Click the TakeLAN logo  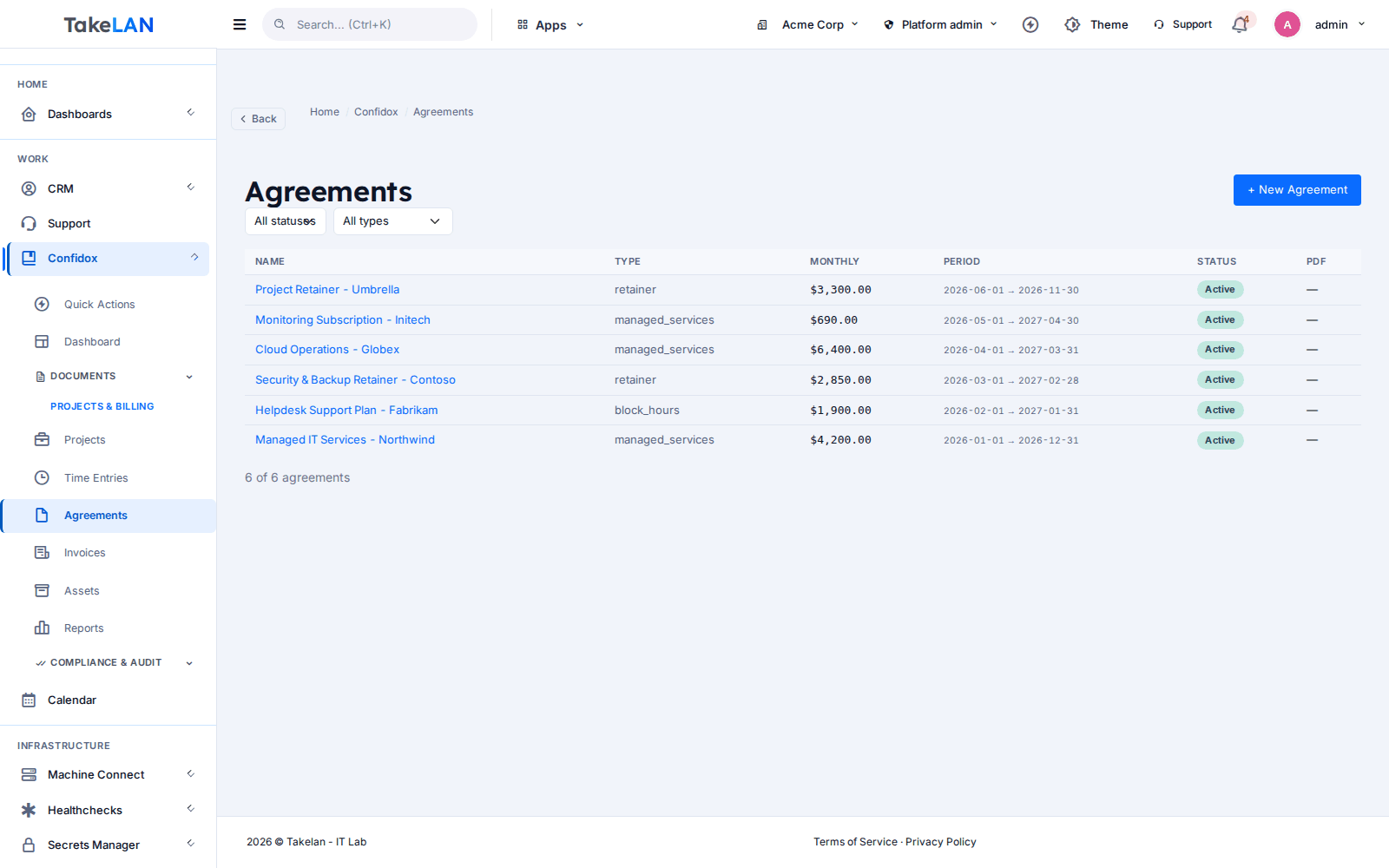coord(109,25)
